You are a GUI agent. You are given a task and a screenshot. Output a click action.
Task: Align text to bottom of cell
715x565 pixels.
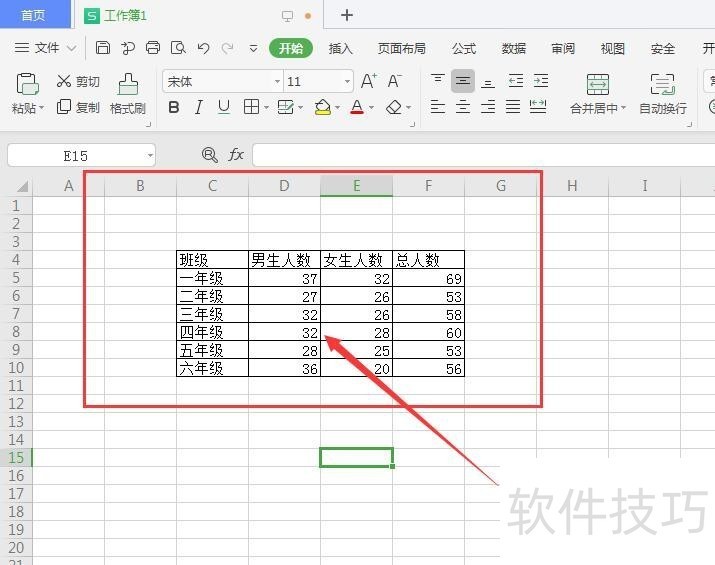point(488,82)
